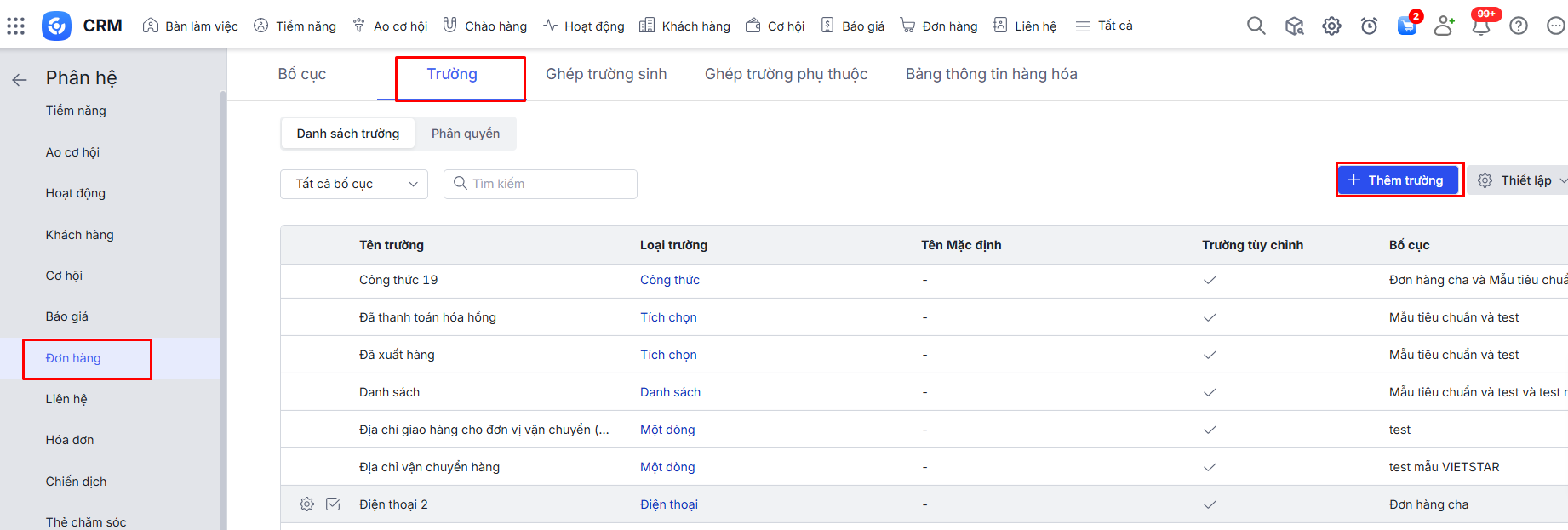The height and width of the screenshot is (530, 1568).
Task: Expand the Tất cả bố cục dropdown
Action: coord(354,184)
